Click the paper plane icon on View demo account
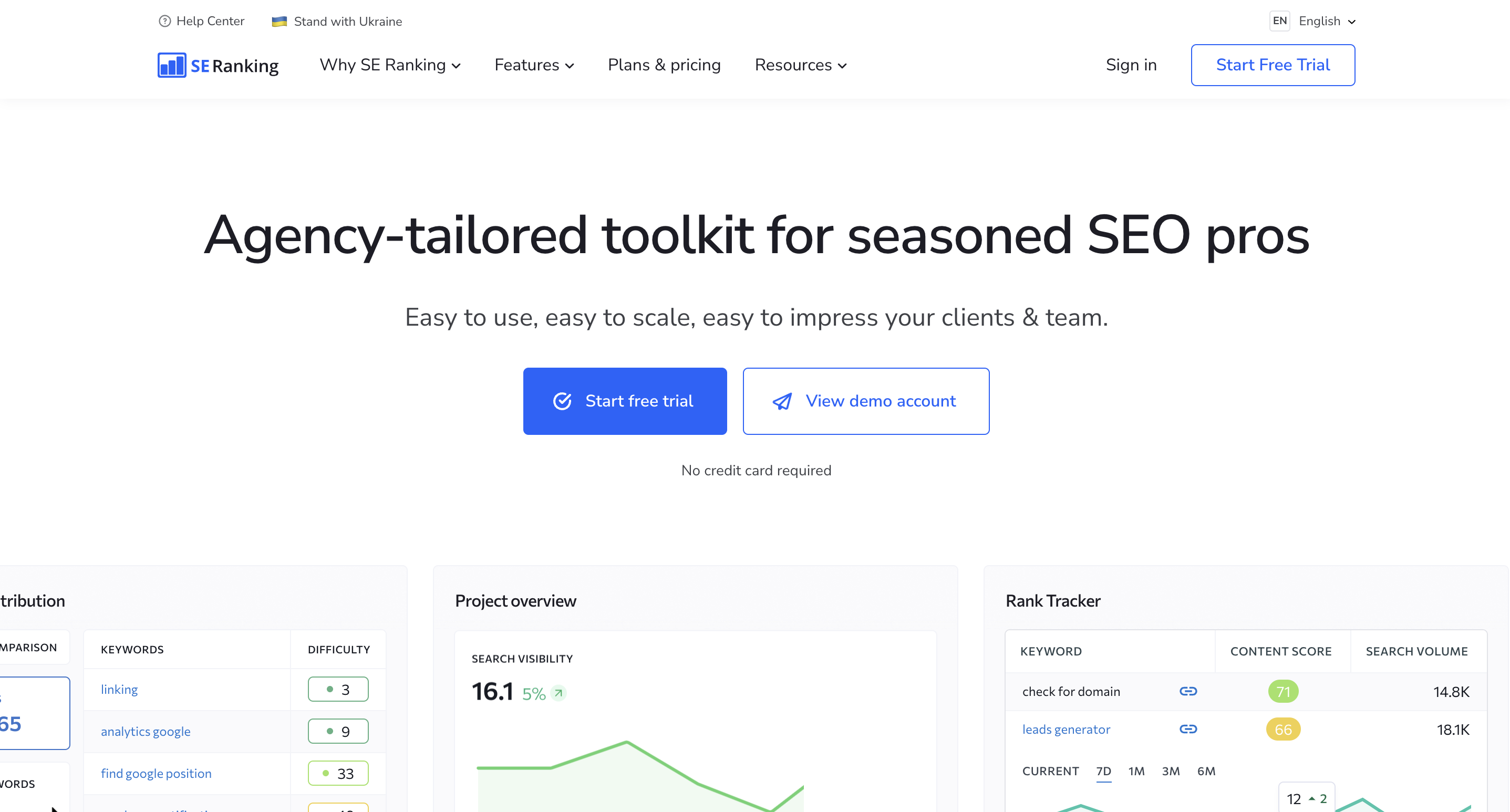This screenshot has height=812, width=1510. click(x=783, y=401)
